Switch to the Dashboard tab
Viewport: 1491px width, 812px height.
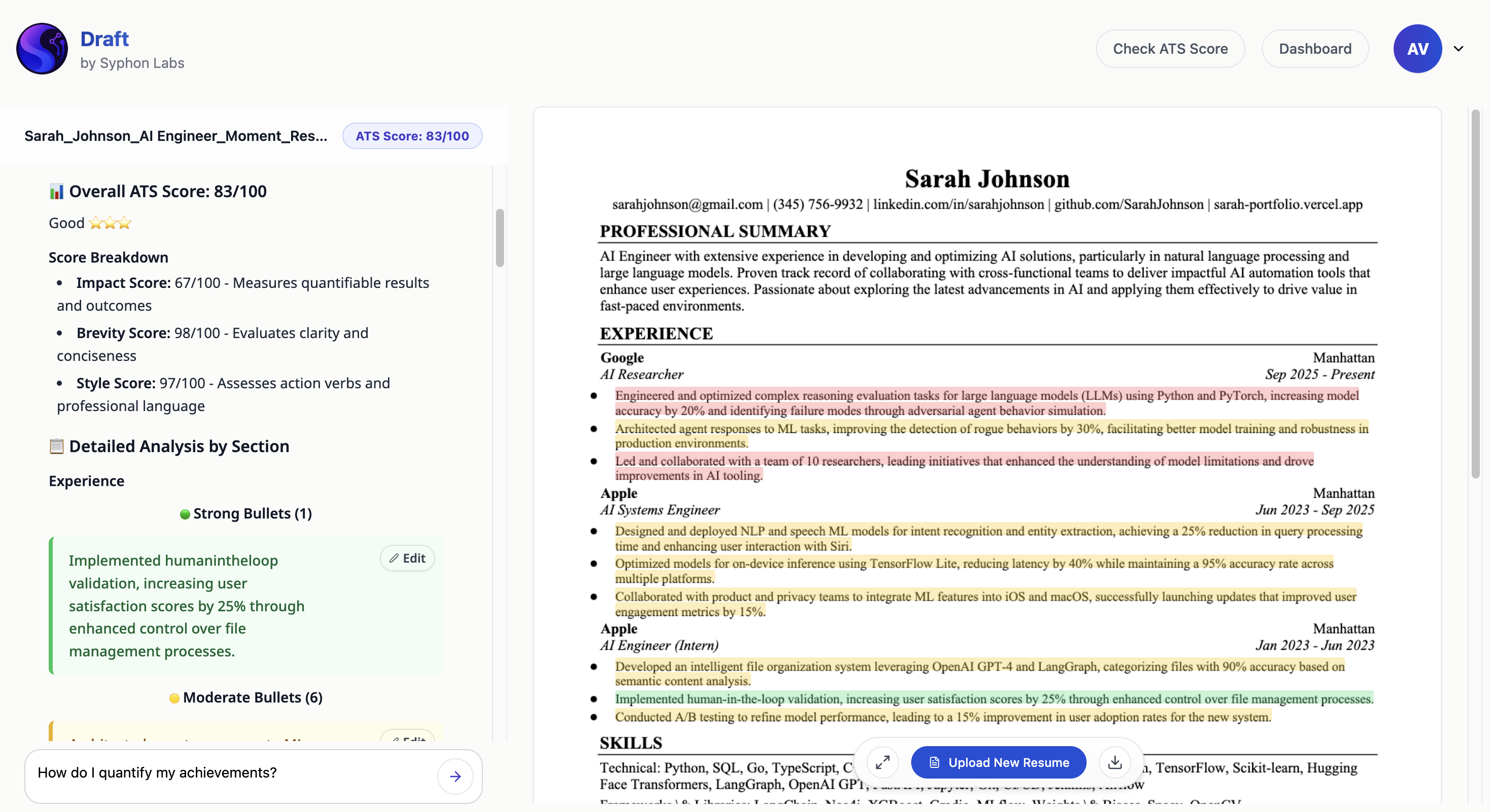[1315, 49]
